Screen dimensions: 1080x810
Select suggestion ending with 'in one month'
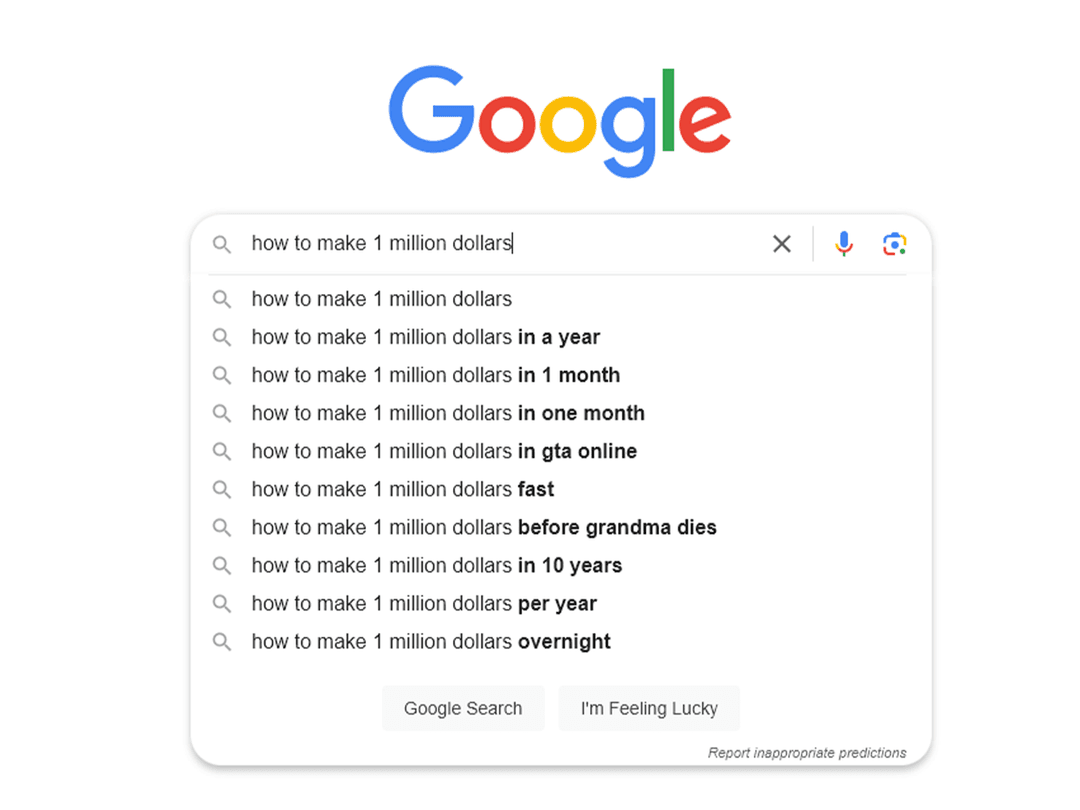coord(448,413)
